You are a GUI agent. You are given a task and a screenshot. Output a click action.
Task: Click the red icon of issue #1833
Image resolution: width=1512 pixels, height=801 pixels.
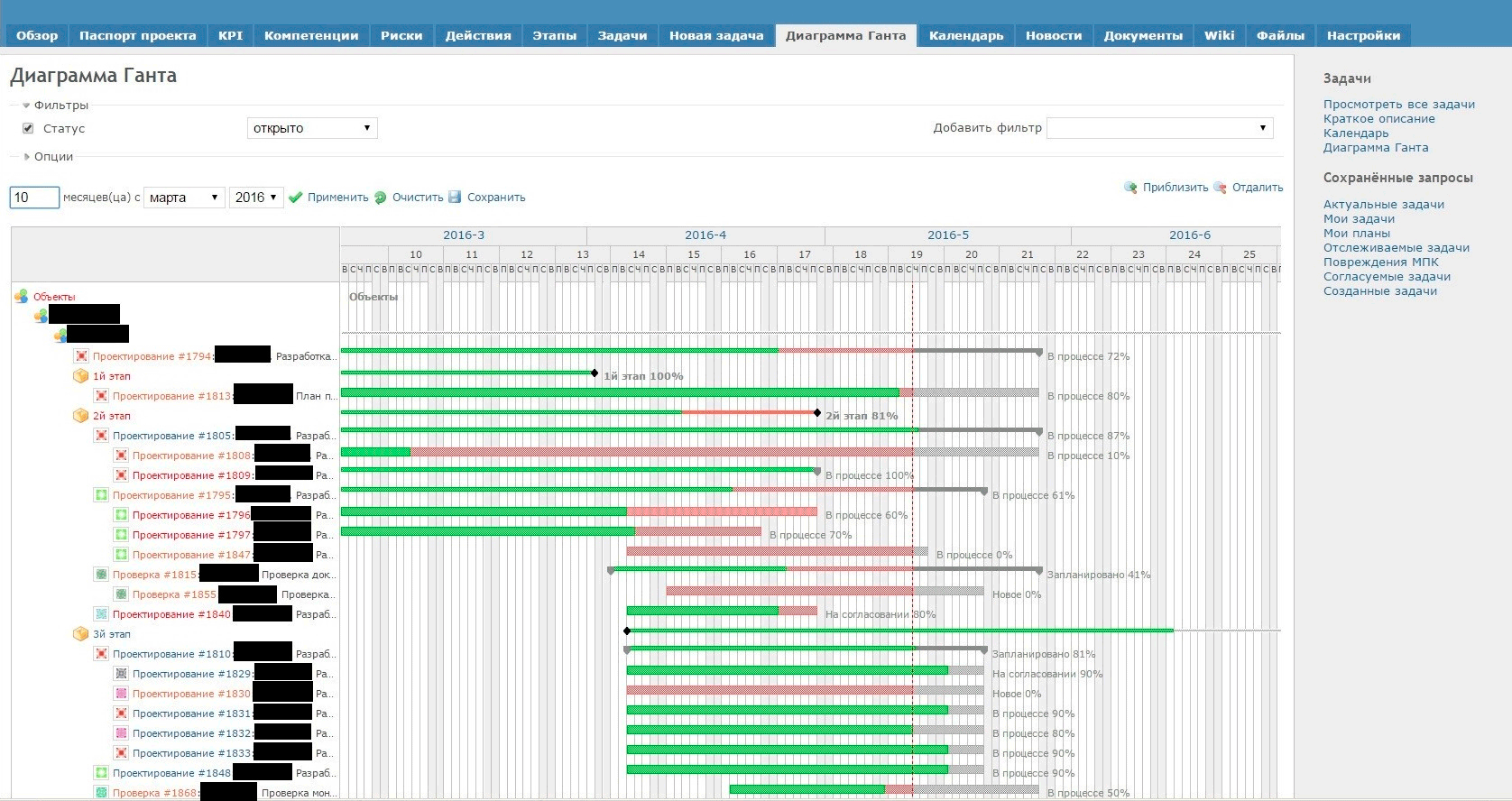121,753
